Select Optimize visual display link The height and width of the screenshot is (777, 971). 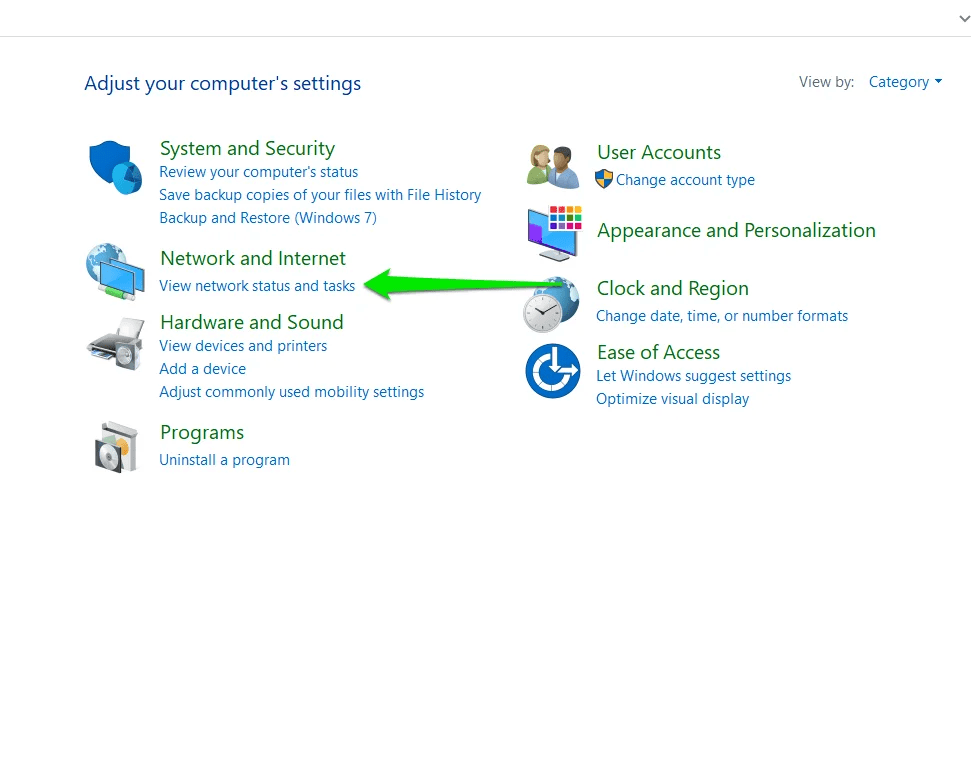[x=672, y=399]
